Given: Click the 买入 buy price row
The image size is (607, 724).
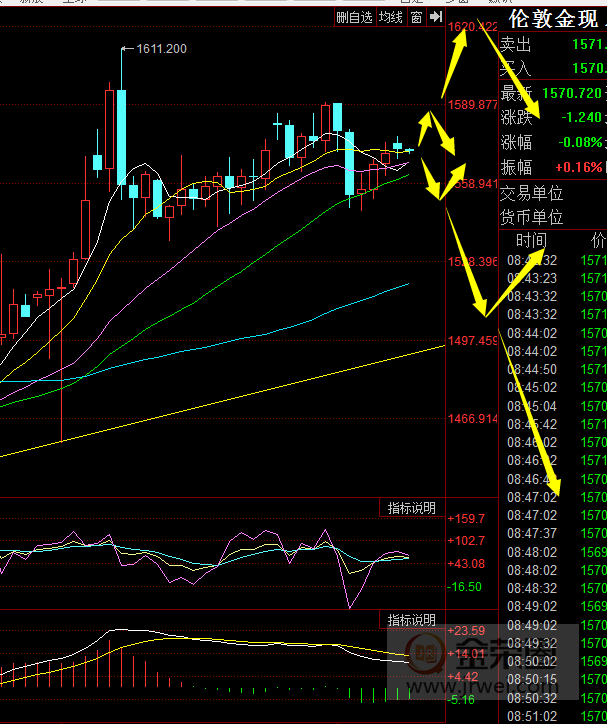Looking at the screenshot, I should (552, 68).
